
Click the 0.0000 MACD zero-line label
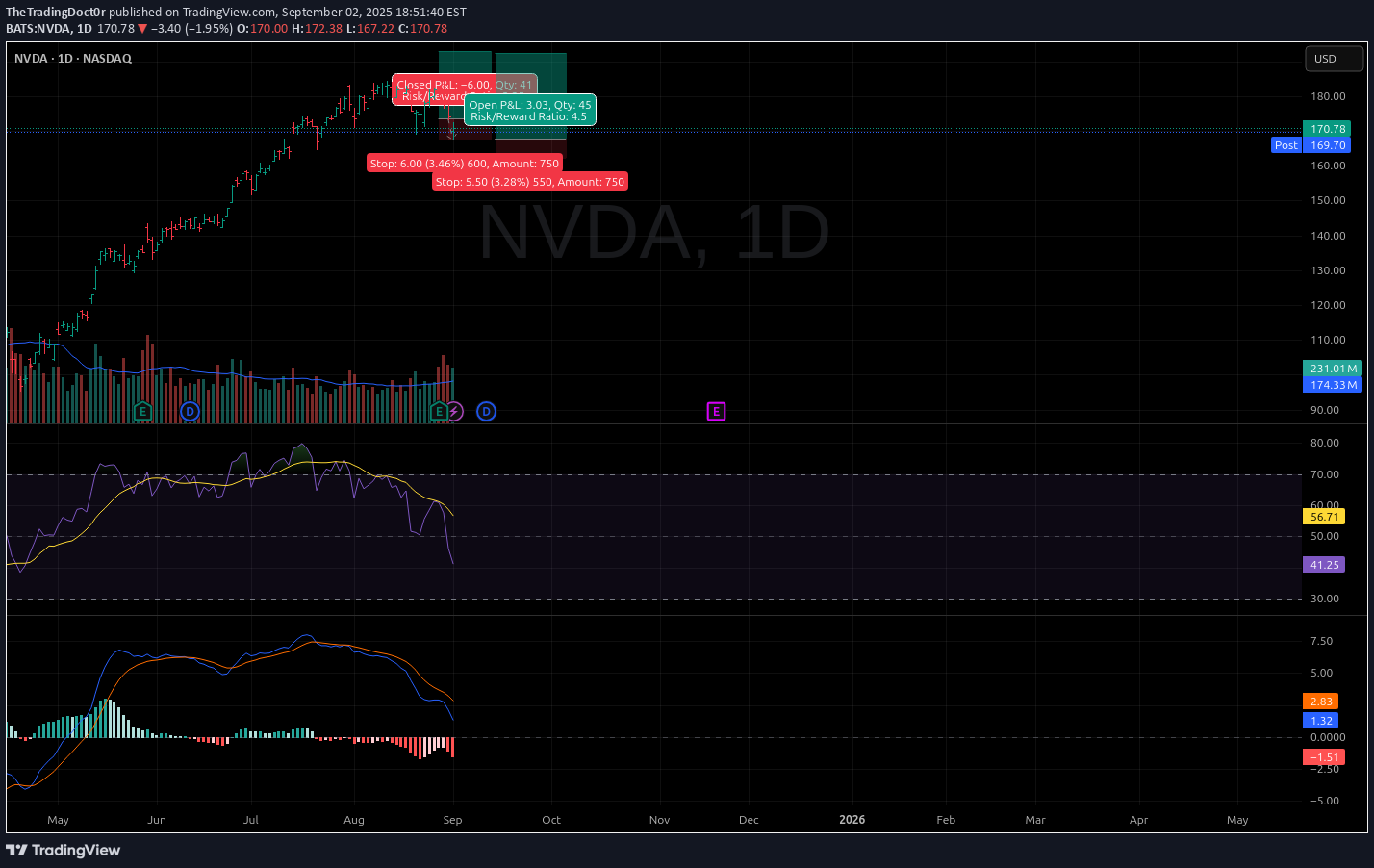(1328, 737)
